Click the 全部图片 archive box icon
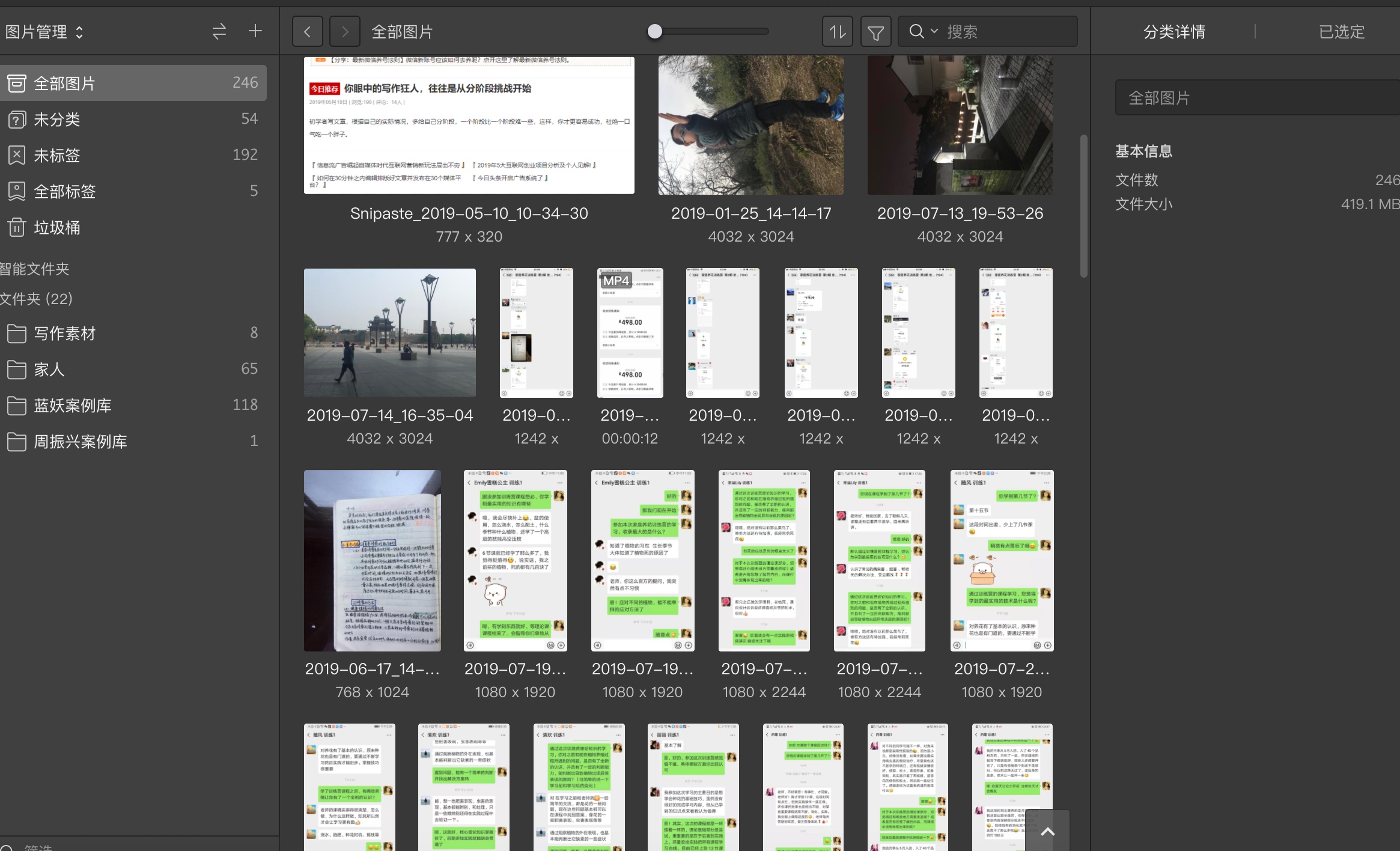Image resolution: width=1400 pixels, height=851 pixels. pos(17,83)
